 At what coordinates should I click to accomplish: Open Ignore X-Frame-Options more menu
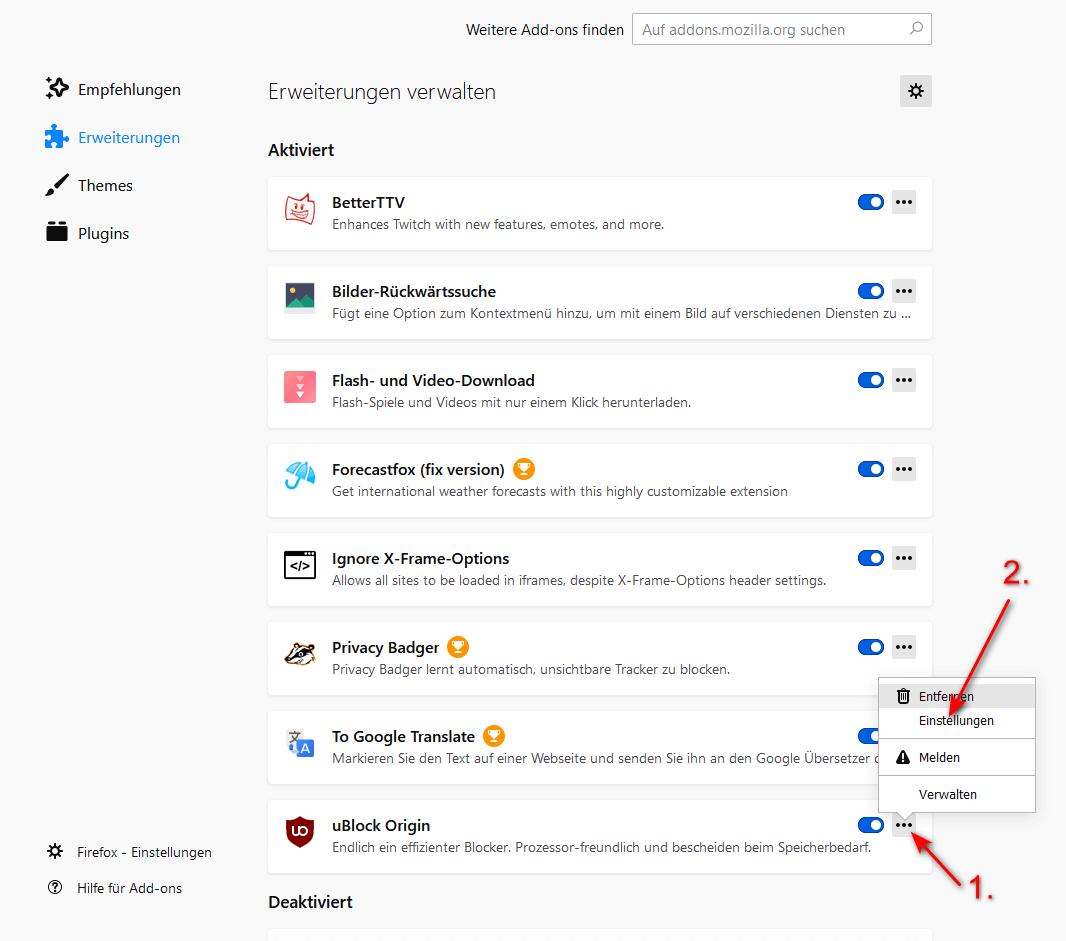904,558
